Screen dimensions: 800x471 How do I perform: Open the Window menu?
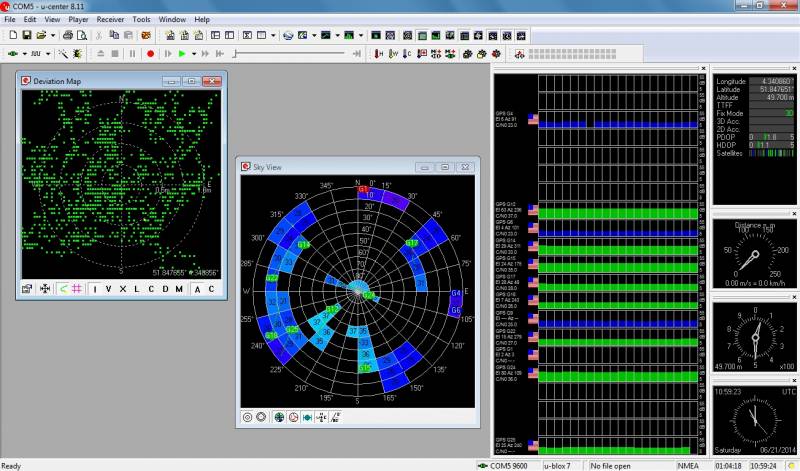(172, 19)
